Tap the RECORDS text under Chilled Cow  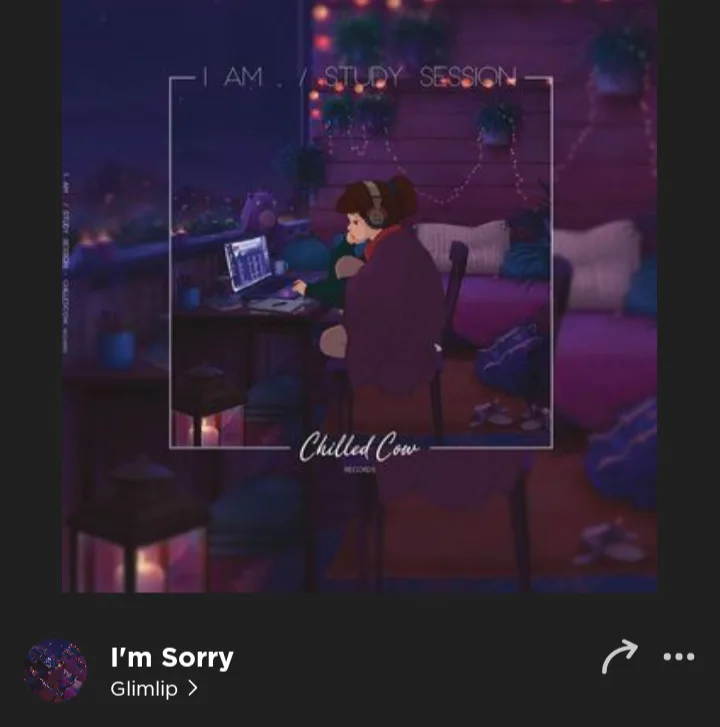[x=359, y=470]
